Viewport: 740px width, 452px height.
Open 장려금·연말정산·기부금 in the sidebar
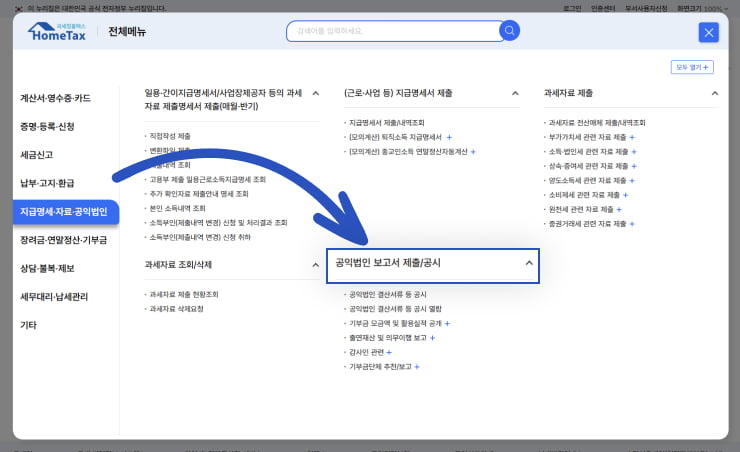point(64,240)
